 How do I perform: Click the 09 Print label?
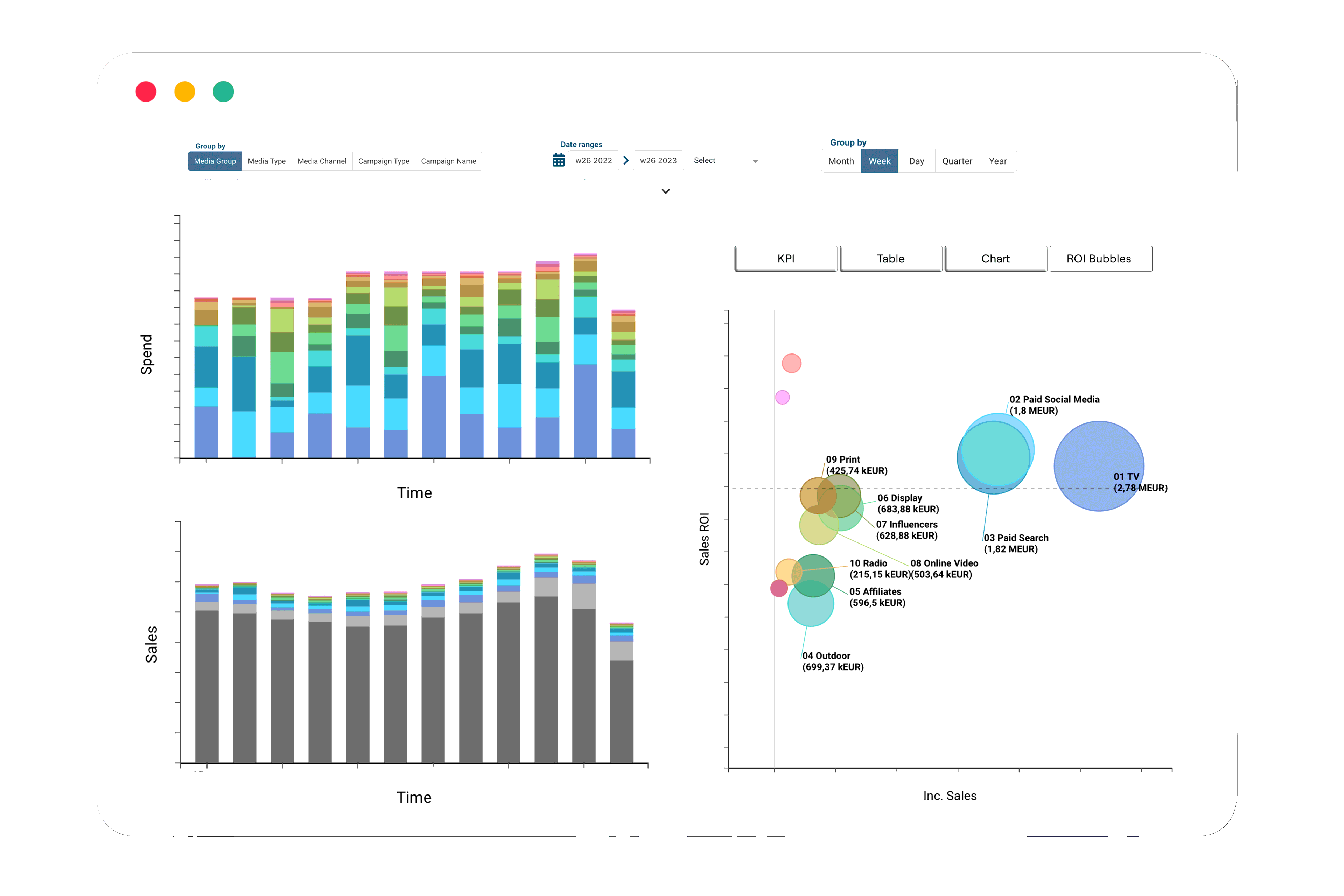pos(856,465)
